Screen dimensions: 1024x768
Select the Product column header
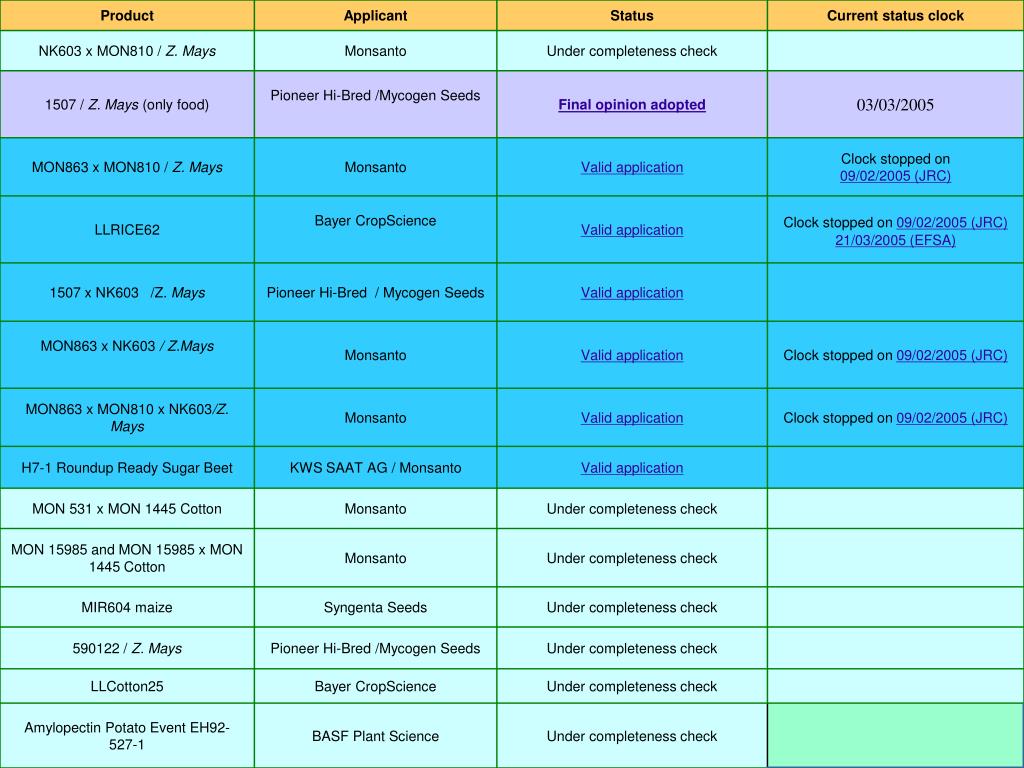[x=127, y=16]
